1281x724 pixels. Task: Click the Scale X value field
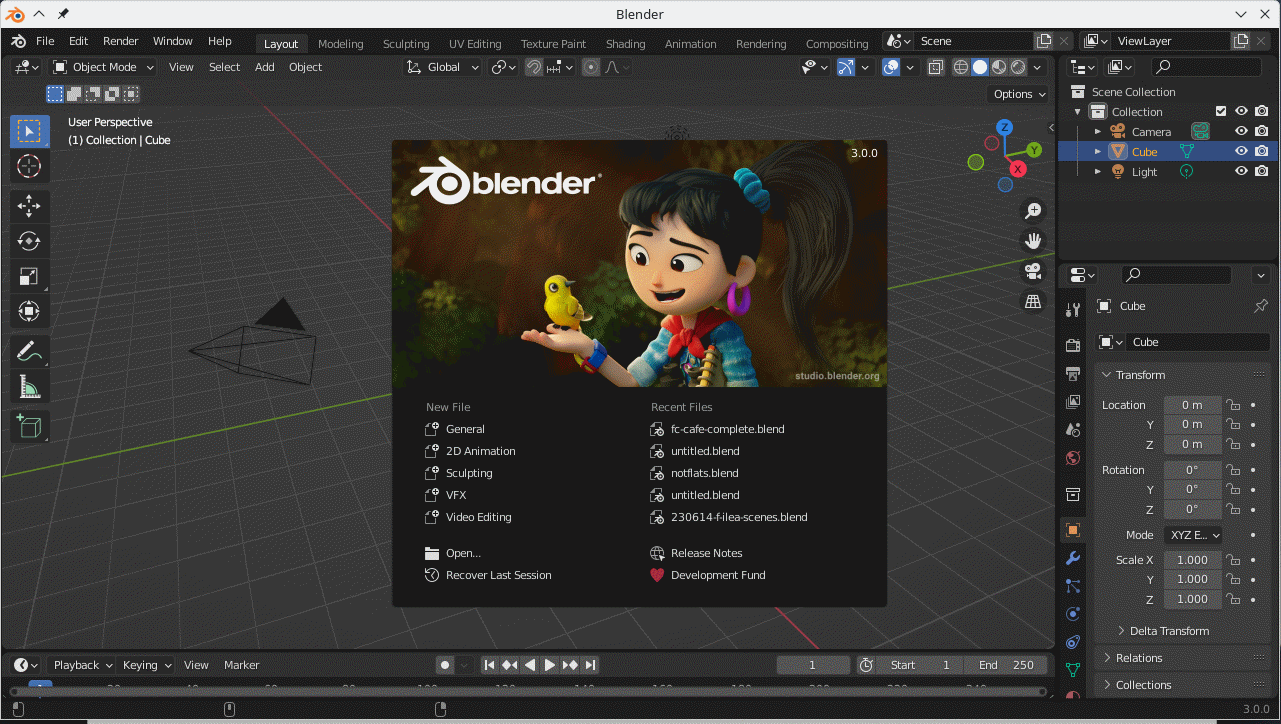[1191, 560]
